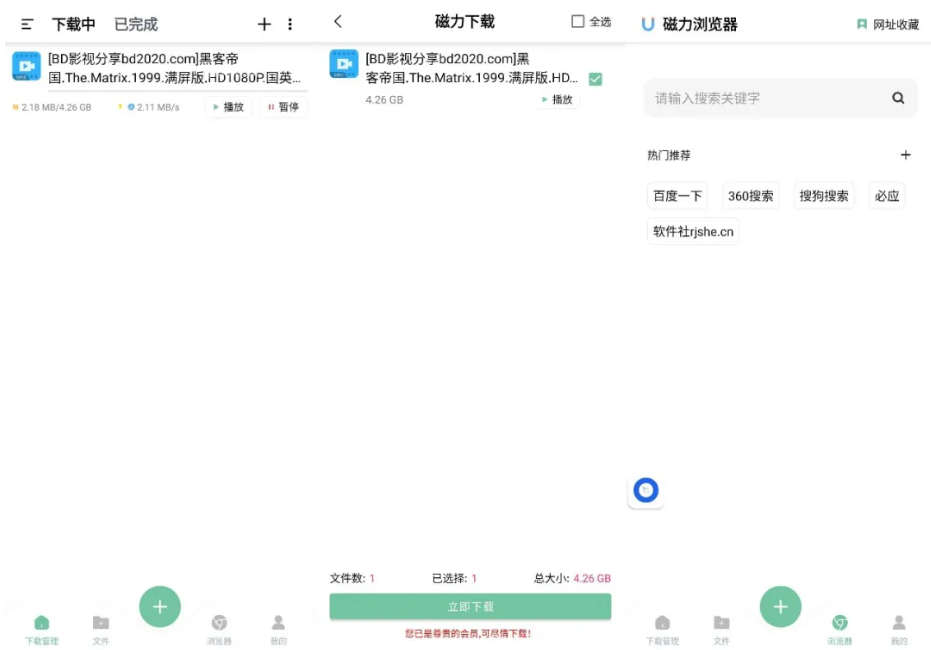The image size is (931, 650).
Task: Open the 百度一下 search shortcut
Action: tap(676, 195)
